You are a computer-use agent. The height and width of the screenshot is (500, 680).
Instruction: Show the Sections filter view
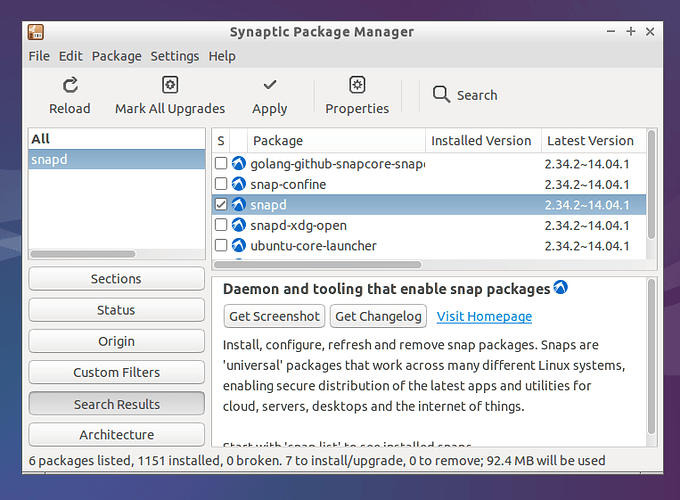[x=116, y=279]
